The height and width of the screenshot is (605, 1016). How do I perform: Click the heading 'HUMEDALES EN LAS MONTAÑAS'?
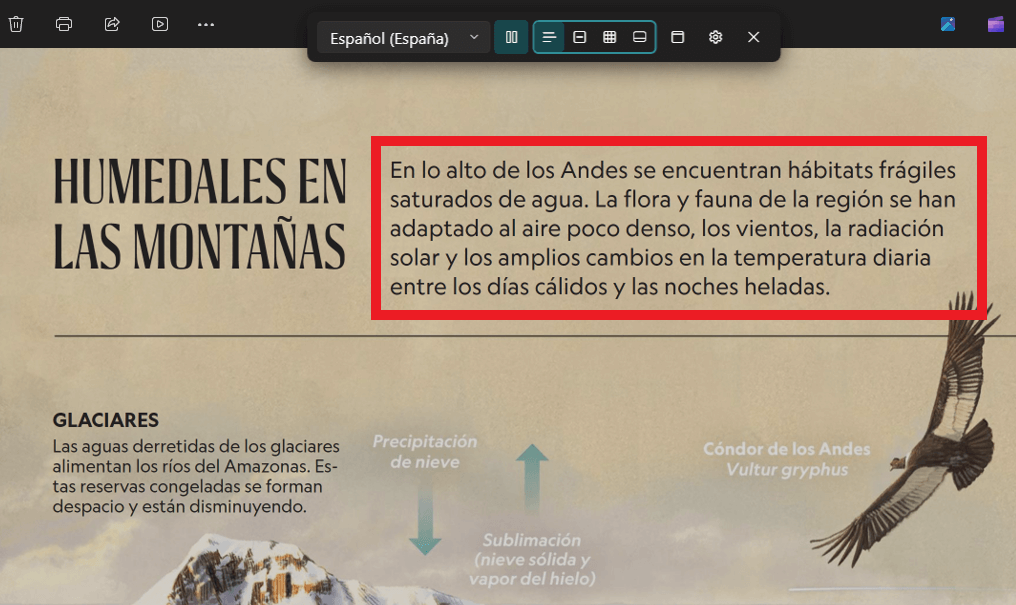point(200,214)
